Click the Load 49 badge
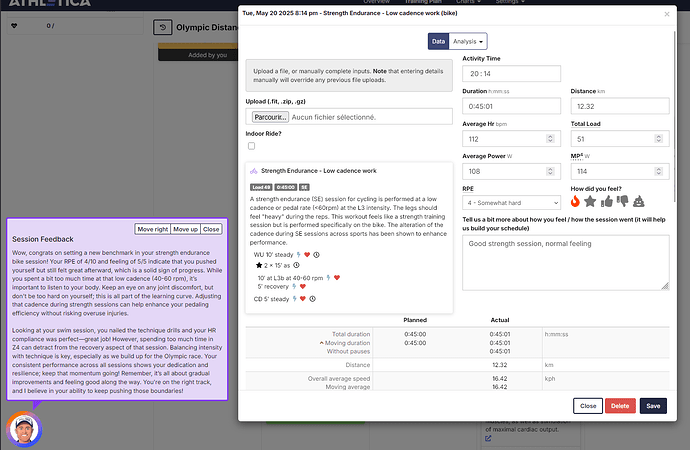This screenshot has height=450, width=690. click(261, 187)
